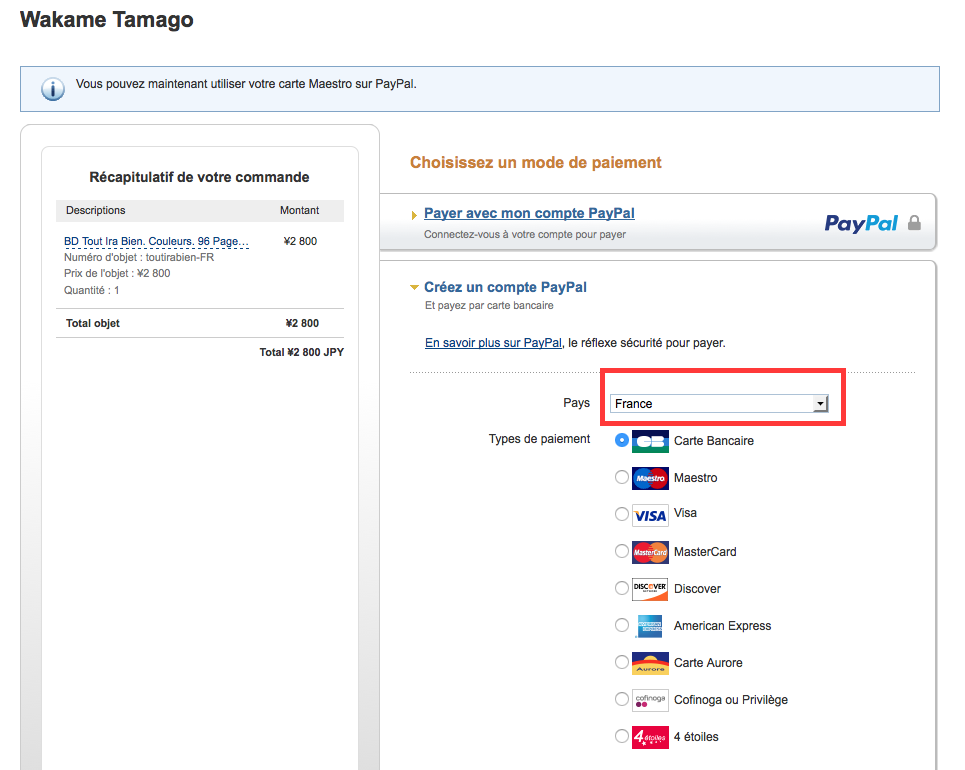Choose the 4 étoiles payment type
The height and width of the screenshot is (770, 965).
point(622,736)
